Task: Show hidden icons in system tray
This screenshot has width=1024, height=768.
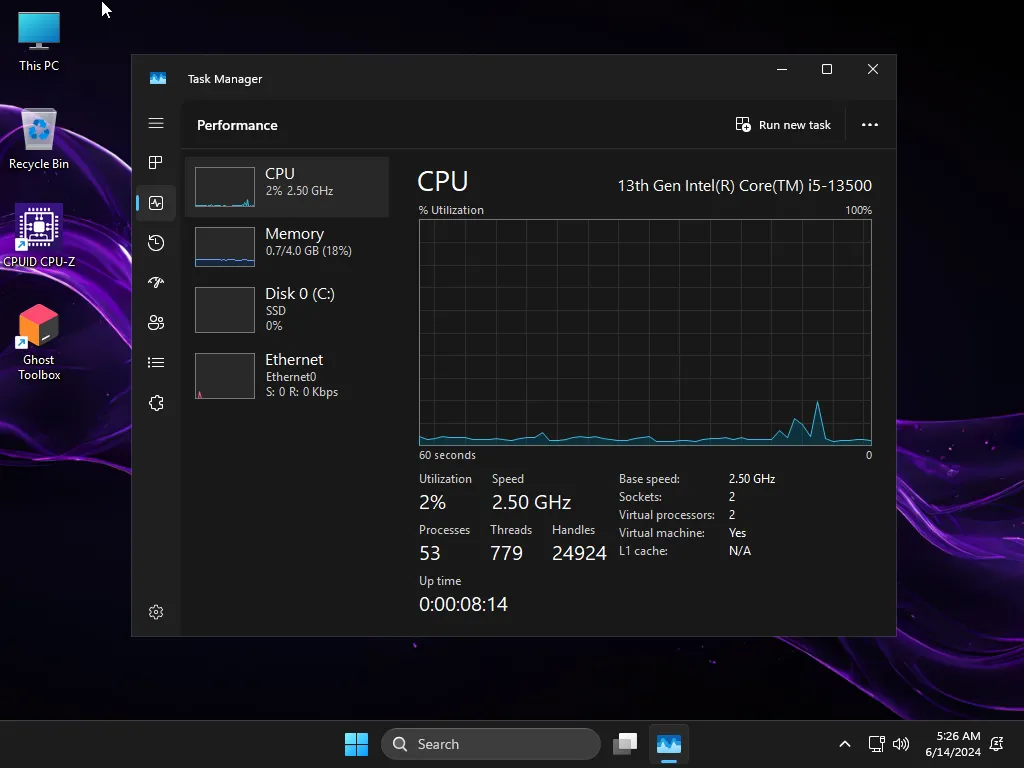Action: pyautogui.click(x=845, y=744)
